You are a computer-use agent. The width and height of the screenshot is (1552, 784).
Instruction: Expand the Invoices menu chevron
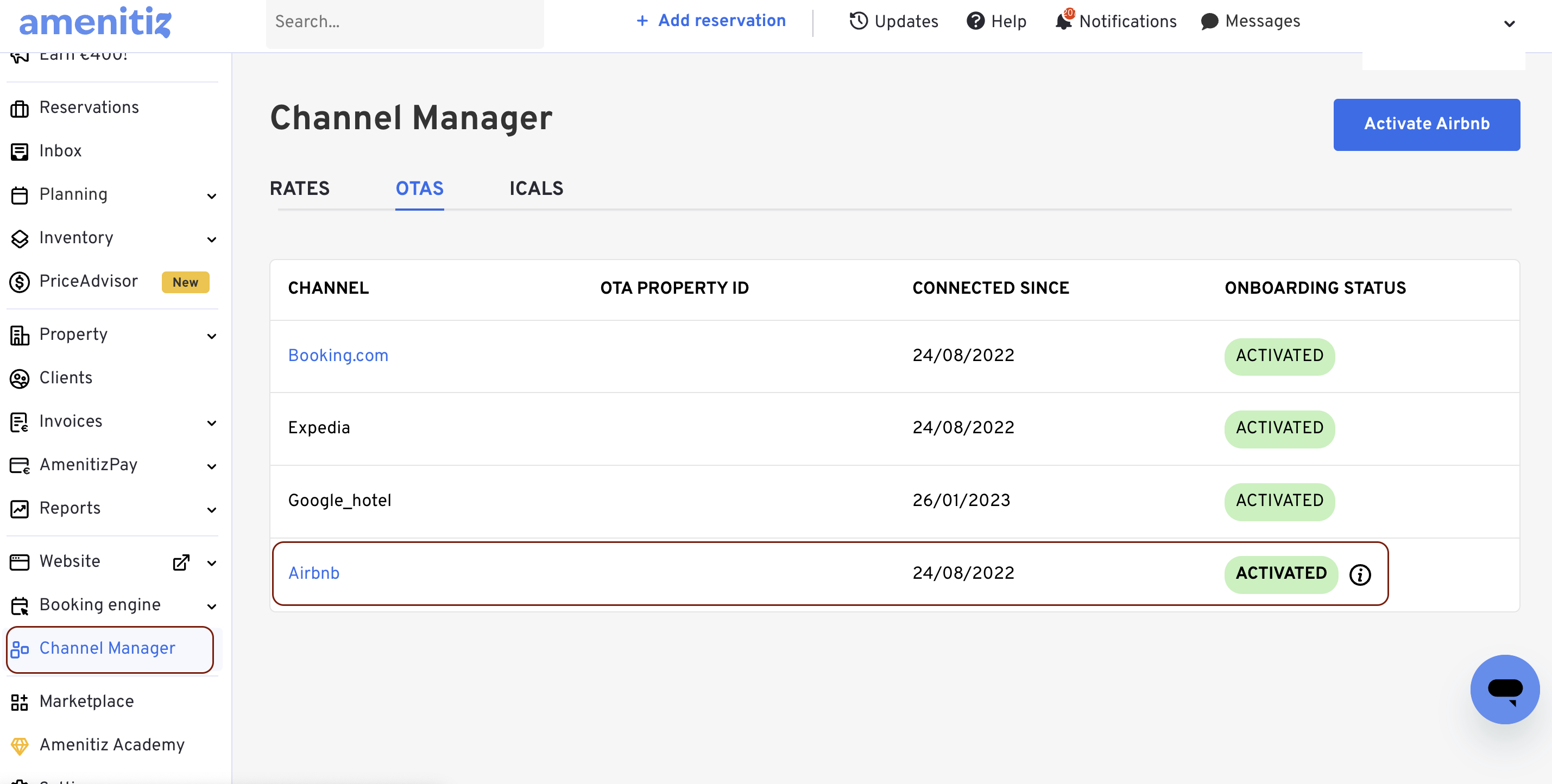point(211,423)
